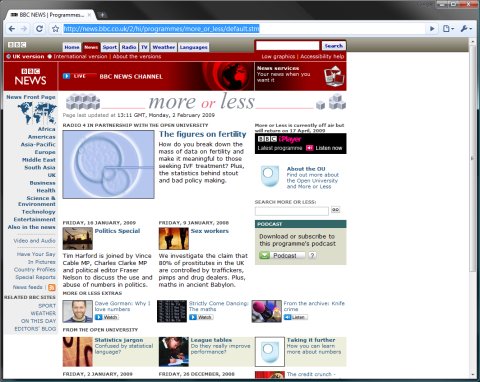Open the Technology section link
Image resolution: width=480 pixels, height=382 pixels.
click(x=38, y=212)
